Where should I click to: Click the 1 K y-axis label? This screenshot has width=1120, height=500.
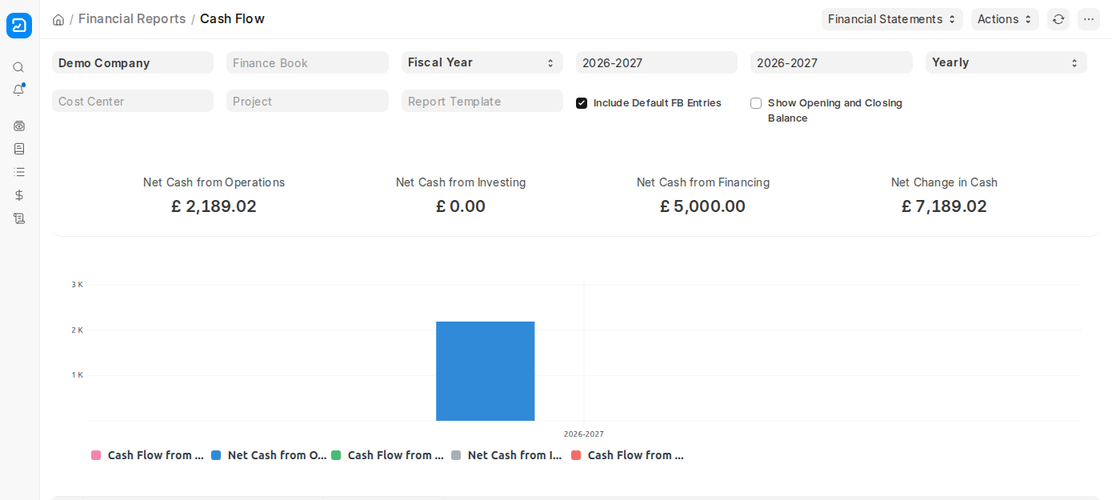[x=77, y=375]
